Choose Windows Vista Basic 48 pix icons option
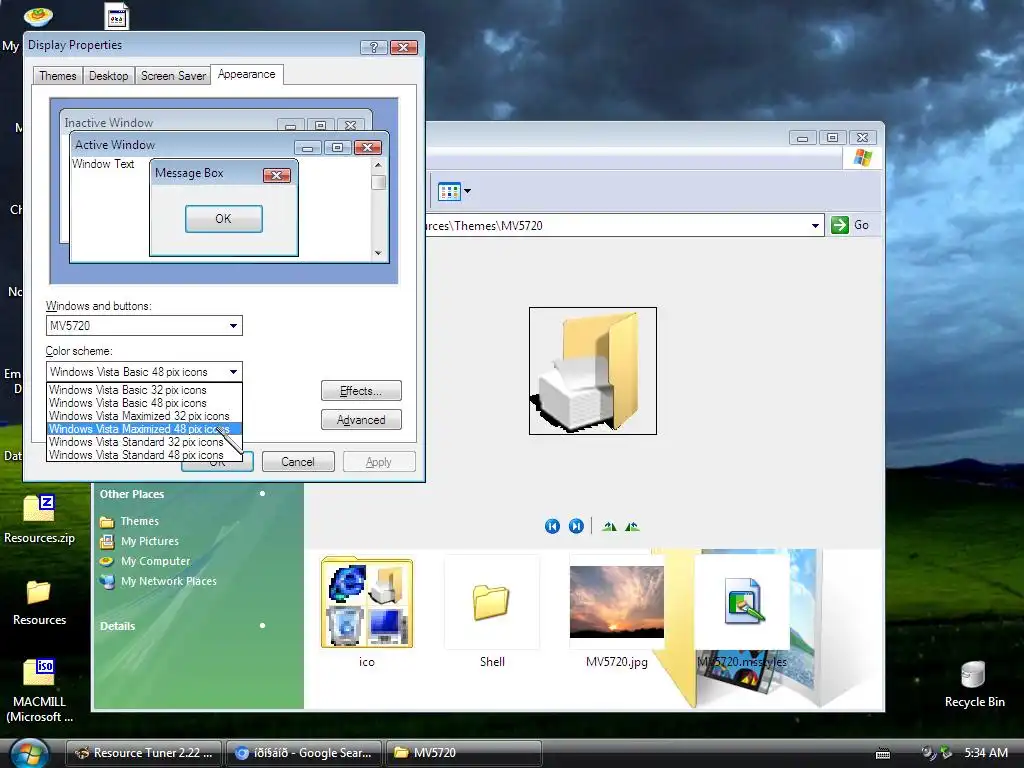1024x768 pixels. [144, 403]
